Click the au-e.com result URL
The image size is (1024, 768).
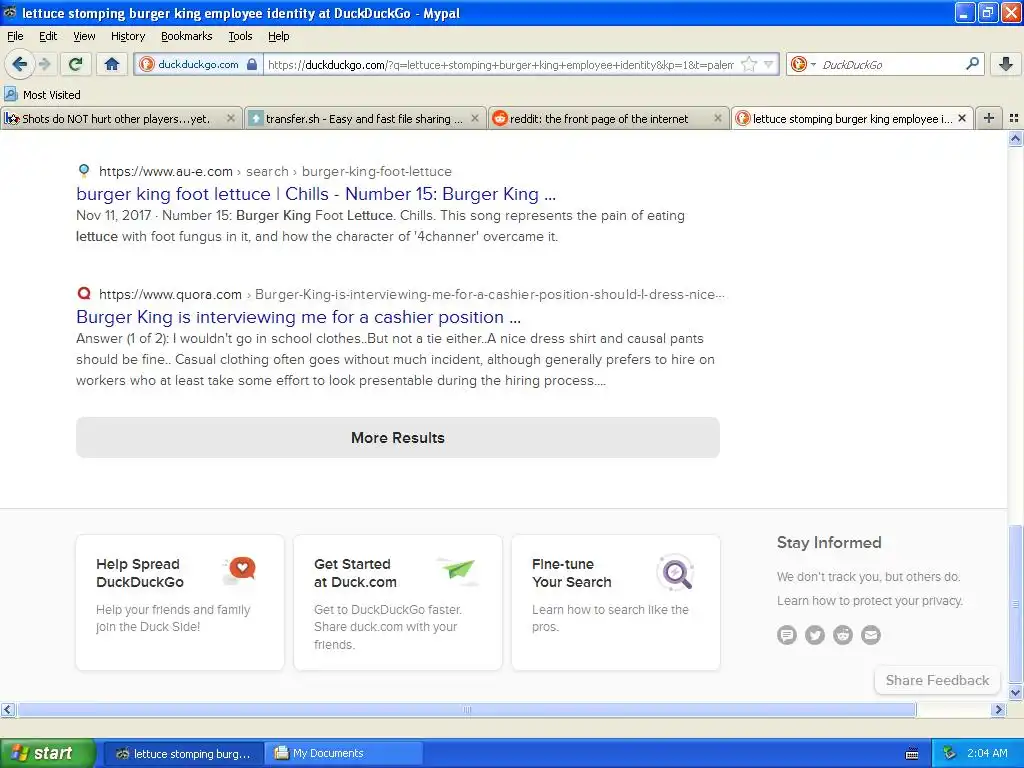[x=275, y=171]
